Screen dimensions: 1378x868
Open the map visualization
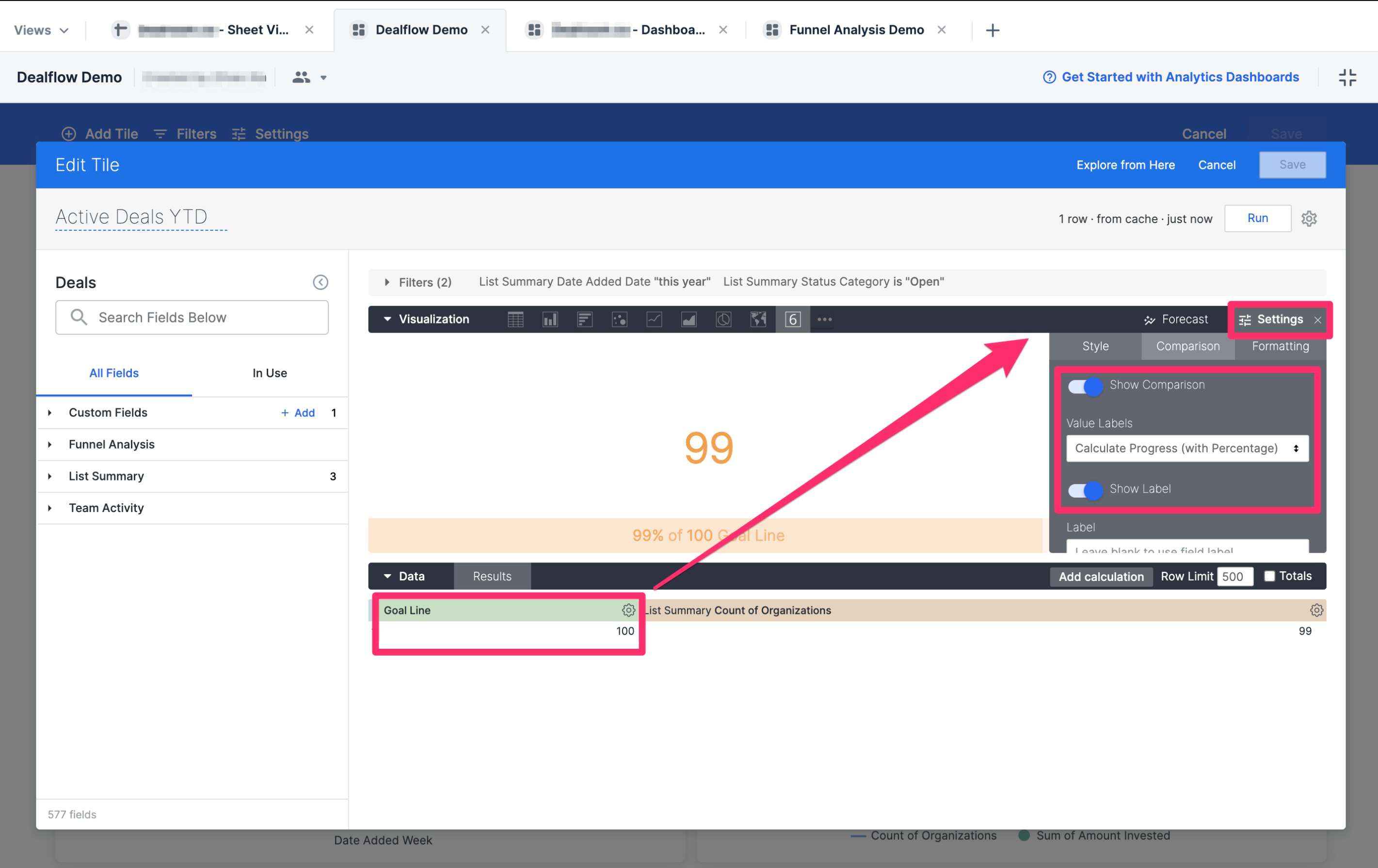pyautogui.click(x=758, y=319)
